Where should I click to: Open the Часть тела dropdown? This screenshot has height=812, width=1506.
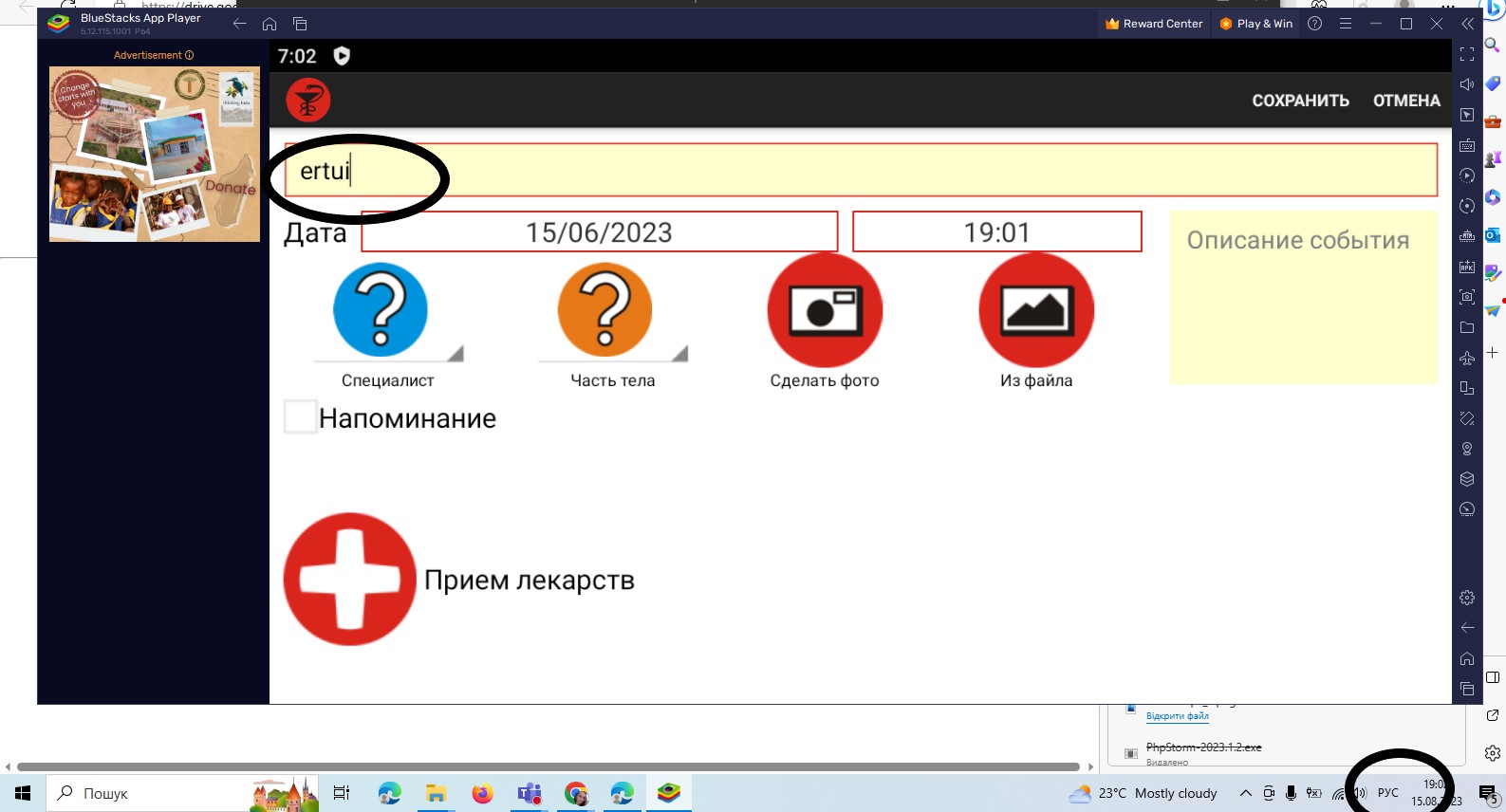[x=612, y=313]
